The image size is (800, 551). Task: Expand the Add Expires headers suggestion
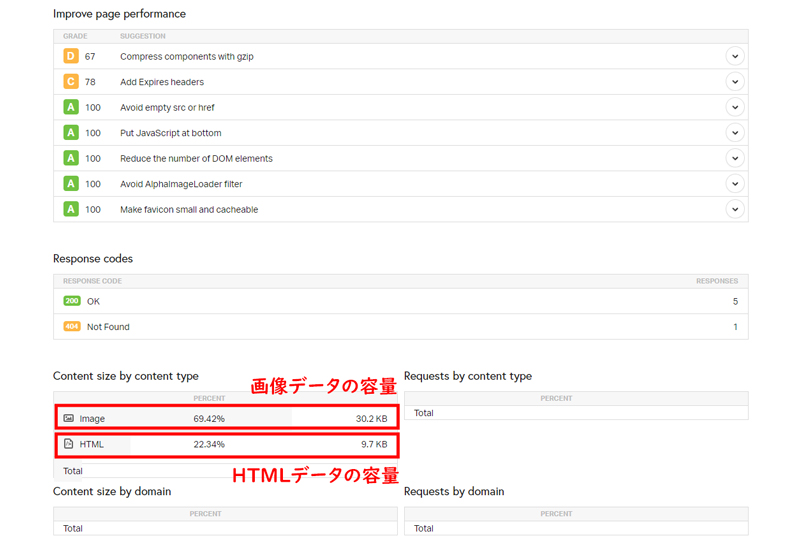pos(735,82)
